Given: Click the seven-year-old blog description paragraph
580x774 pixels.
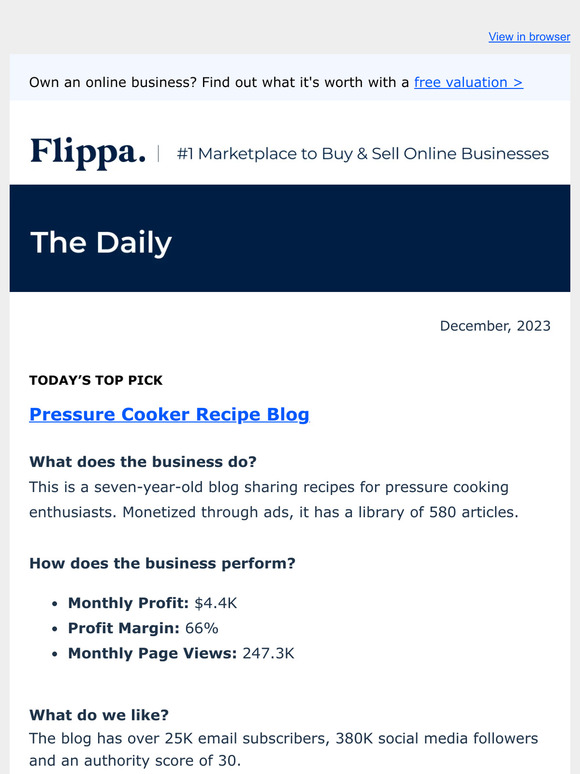Looking at the screenshot, I should coord(274,500).
